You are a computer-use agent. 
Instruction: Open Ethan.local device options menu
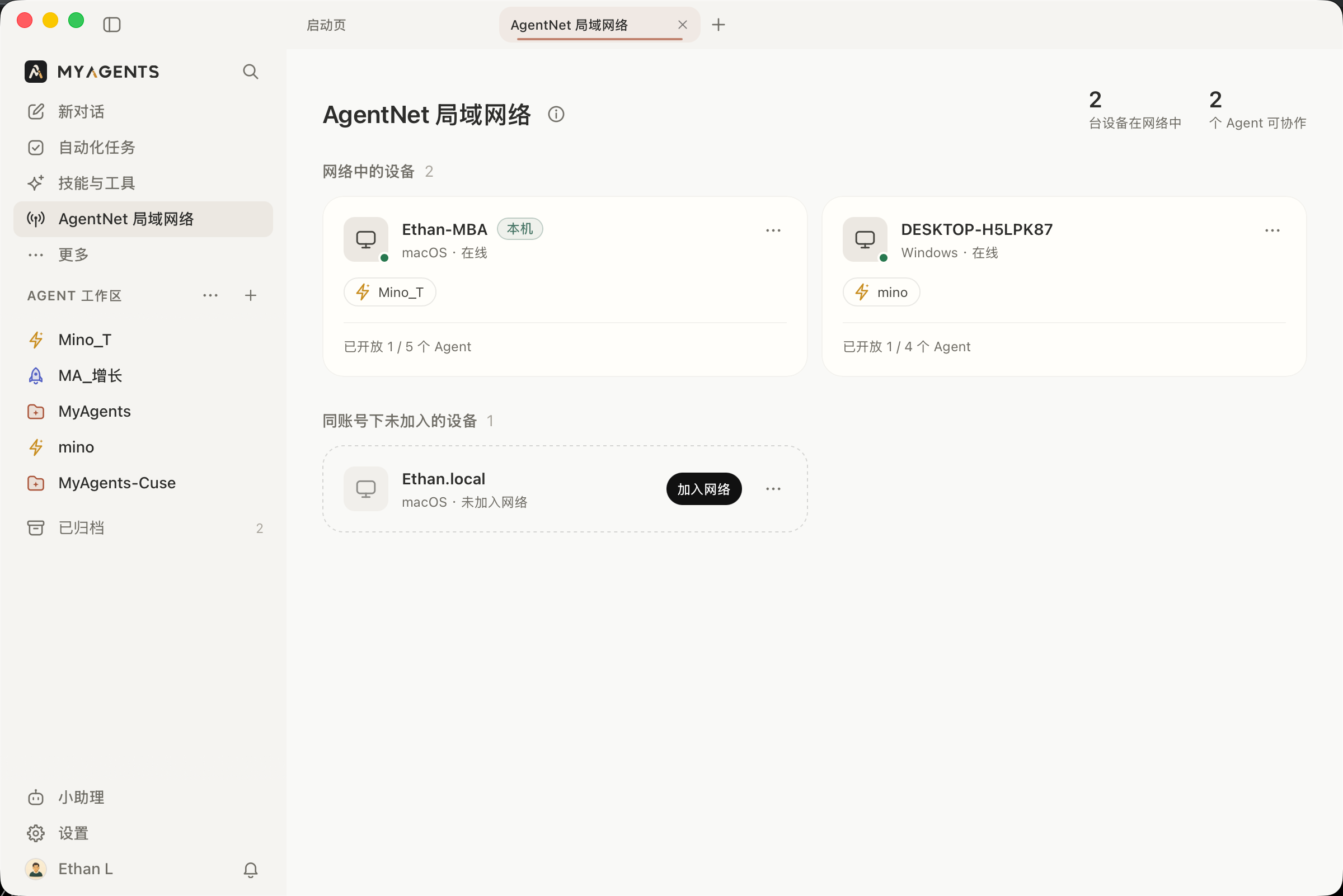(x=773, y=489)
